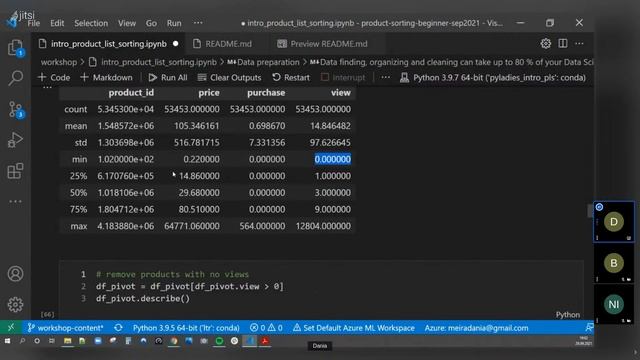Open the View menu
640x360 pixels.
click(x=127, y=23)
